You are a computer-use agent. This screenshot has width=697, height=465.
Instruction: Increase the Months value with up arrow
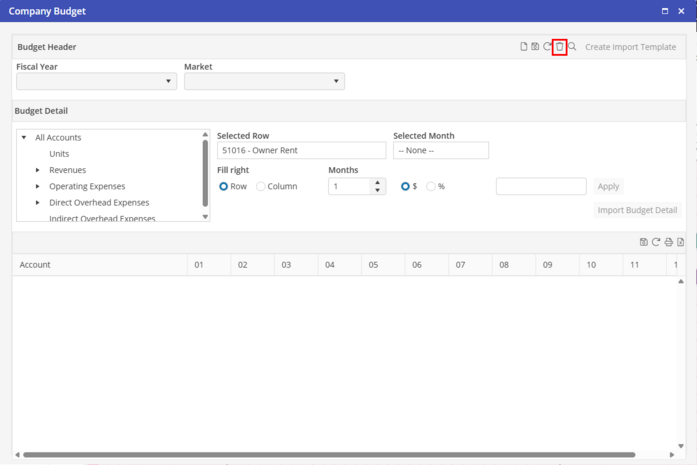(377, 182)
